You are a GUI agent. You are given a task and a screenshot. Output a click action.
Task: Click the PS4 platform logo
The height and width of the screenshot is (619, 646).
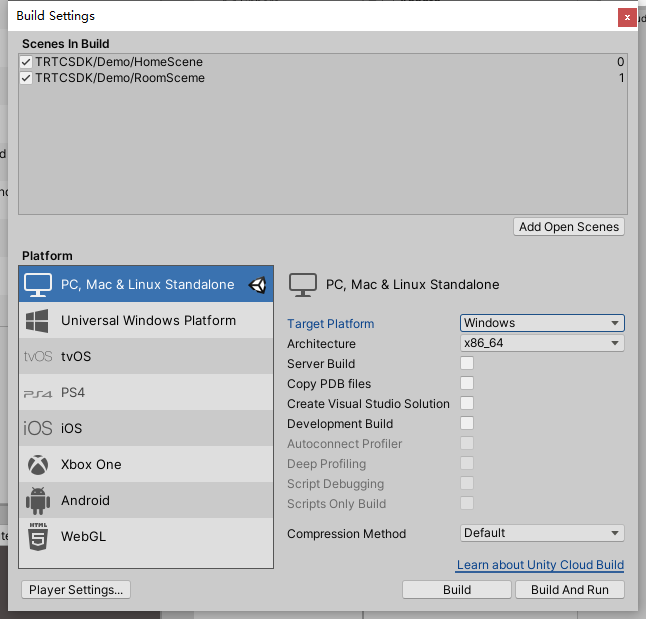[38, 394]
